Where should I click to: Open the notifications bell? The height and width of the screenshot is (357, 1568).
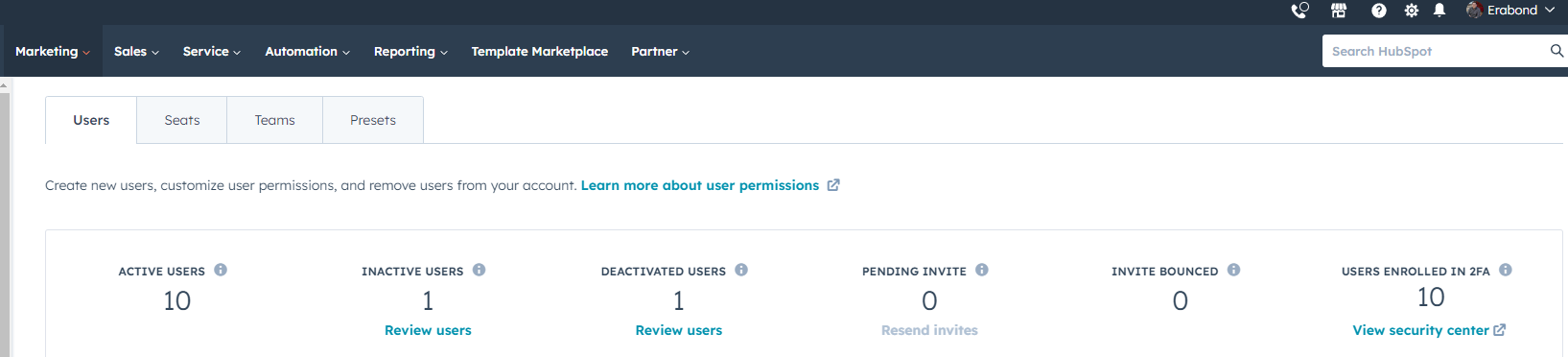[x=1439, y=11]
